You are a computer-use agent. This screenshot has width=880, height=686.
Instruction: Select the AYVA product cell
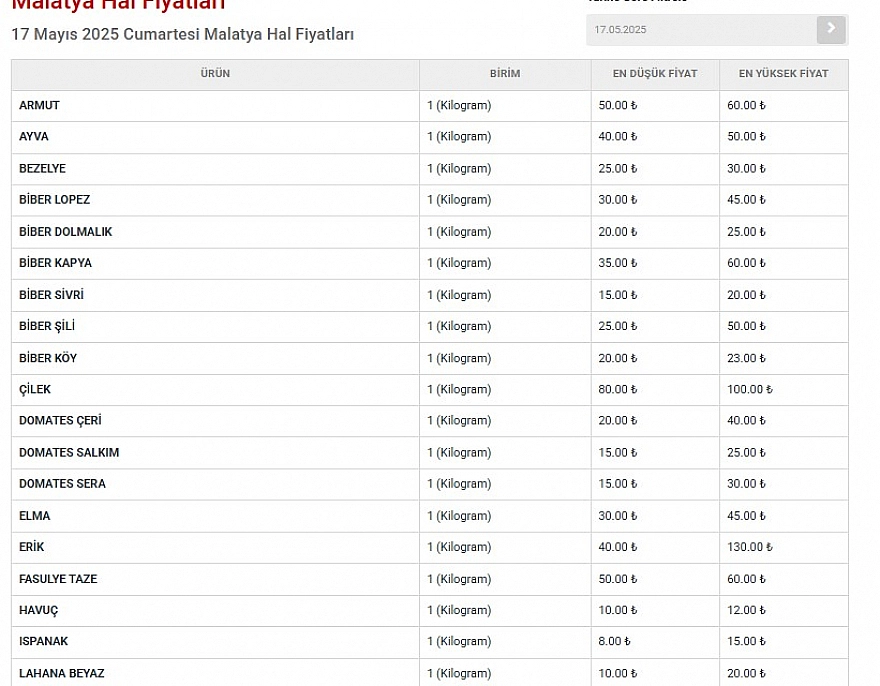pos(215,137)
